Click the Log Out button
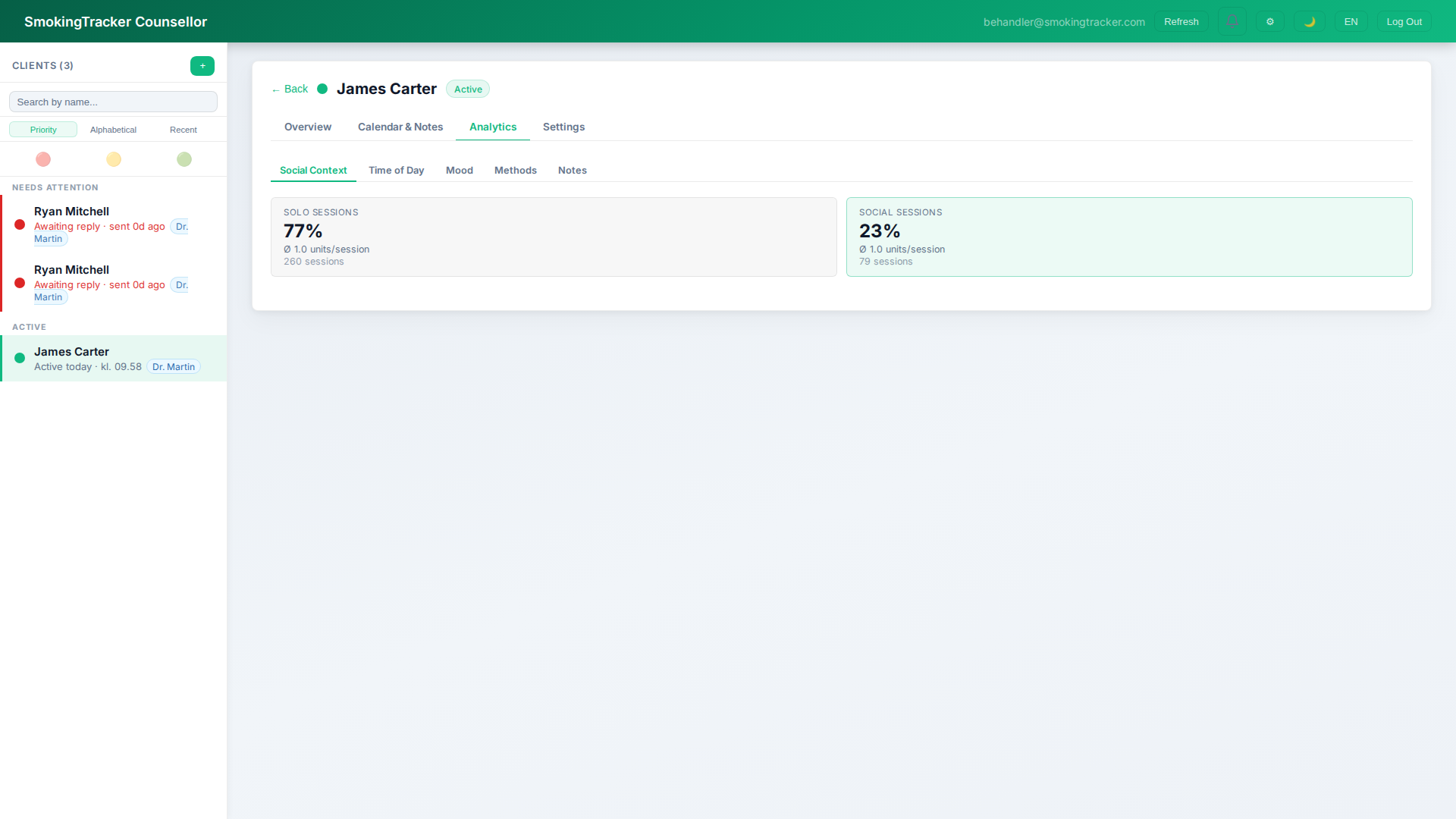The height and width of the screenshot is (819, 1456). (x=1404, y=21)
